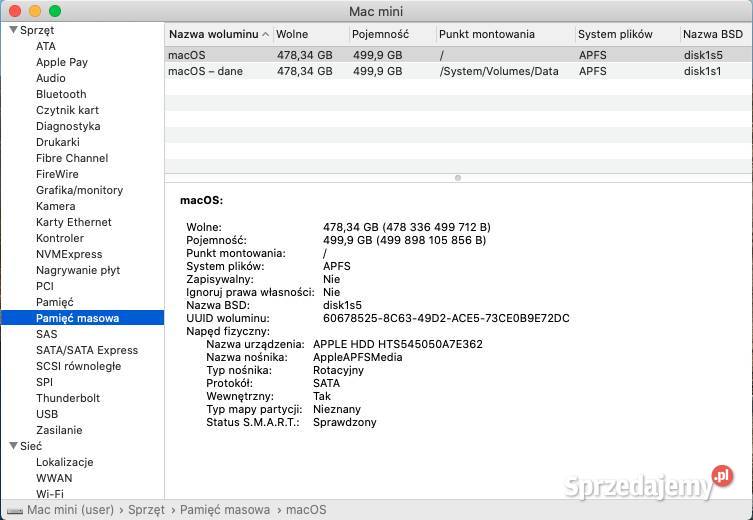The height and width of the screenshot is (520, 753).
Task: Click the Sieć section header
Action: coord(31,446)
